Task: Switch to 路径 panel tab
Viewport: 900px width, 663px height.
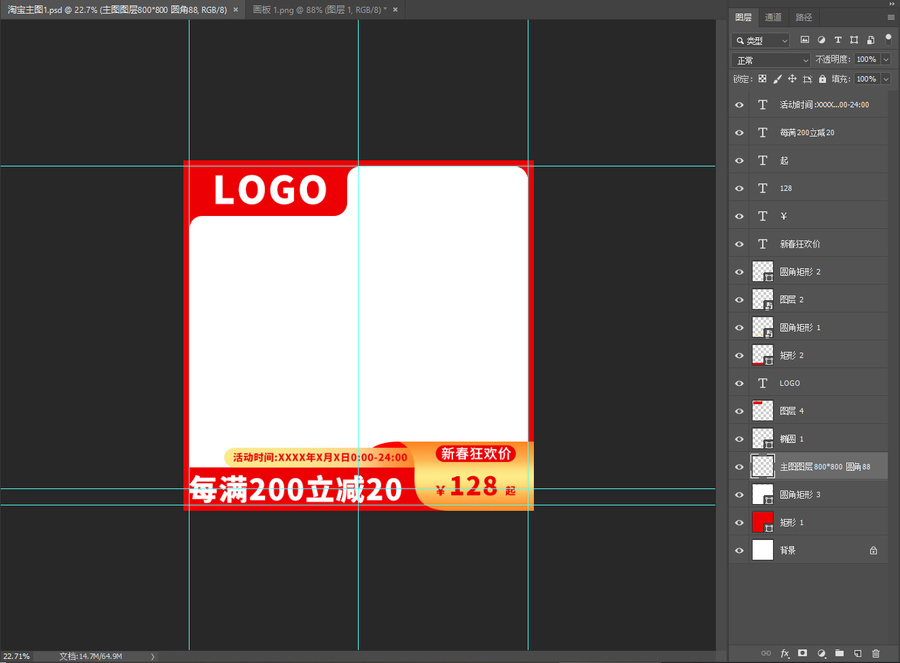Action: (x=804, y=17)
